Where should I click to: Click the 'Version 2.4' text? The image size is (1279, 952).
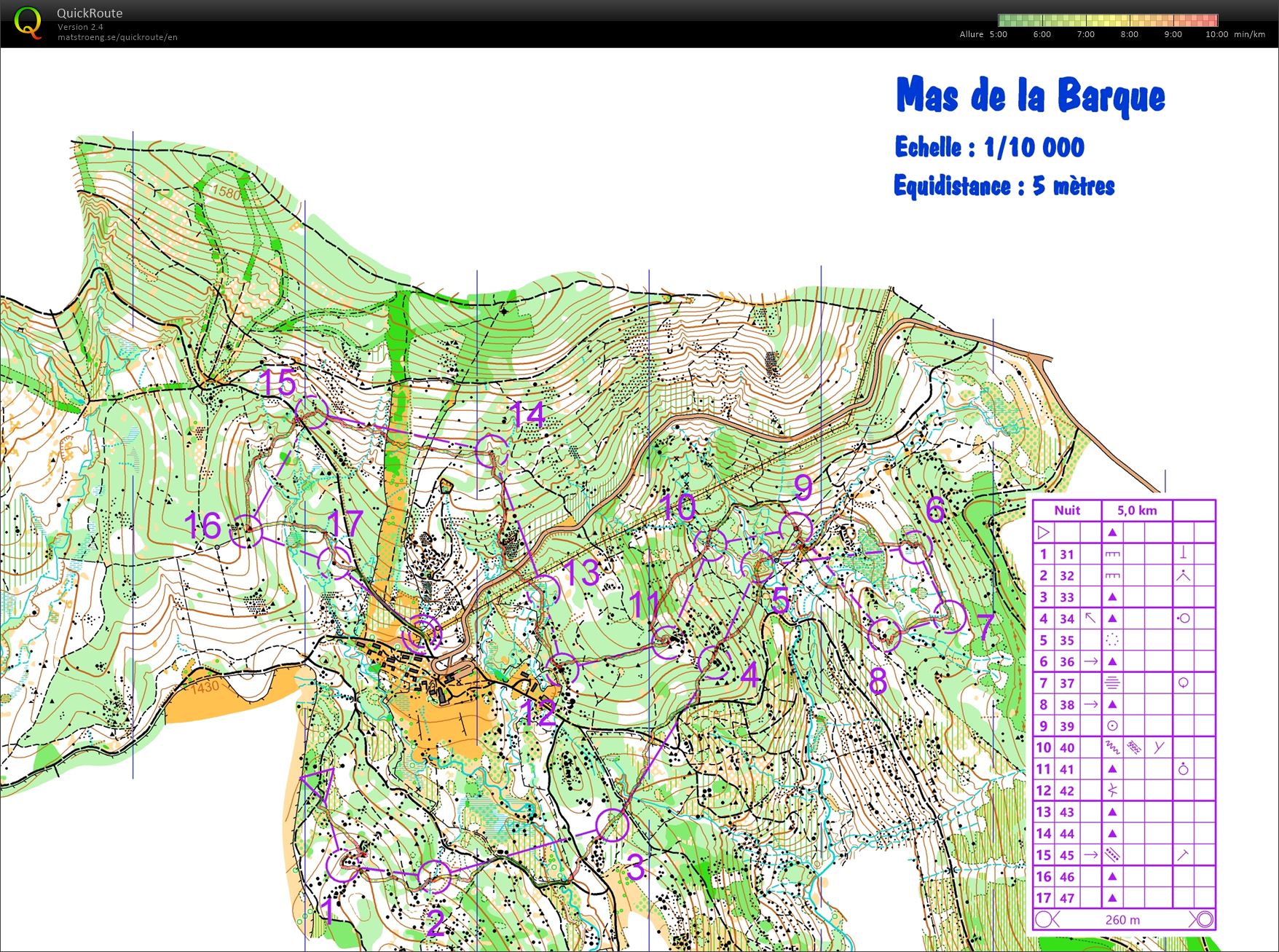[x=80, y=27]
